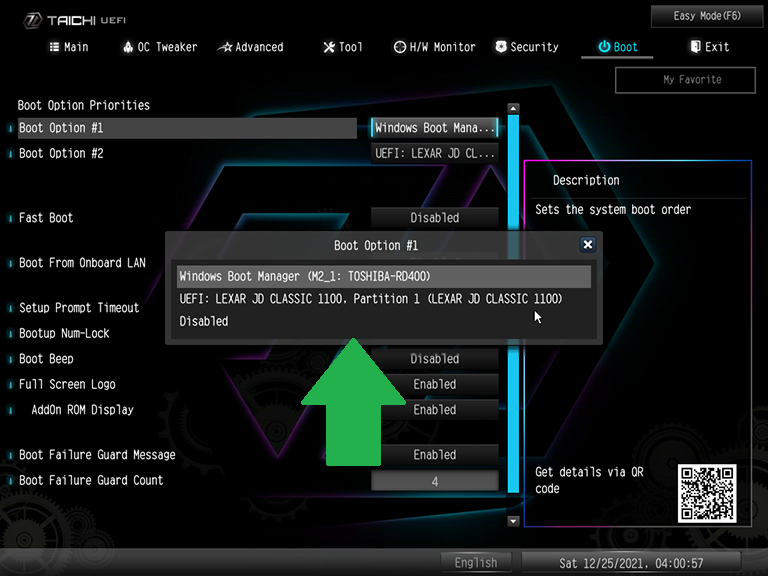The width and height of the screenshot is (768, 576).
Task: Choose Disabled in Boot Option popup
Action: (384, 321)
